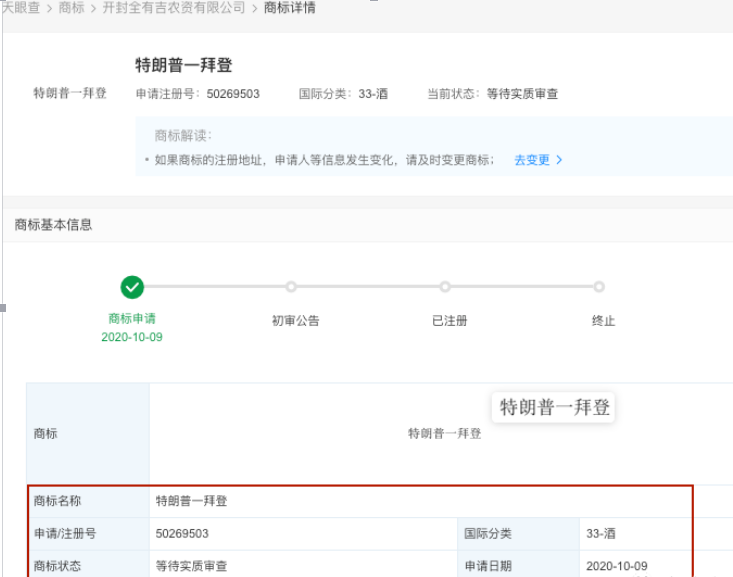733x577 pixels.
Task: Select the 初审公告 timeline circle
Action: [291, 287]
